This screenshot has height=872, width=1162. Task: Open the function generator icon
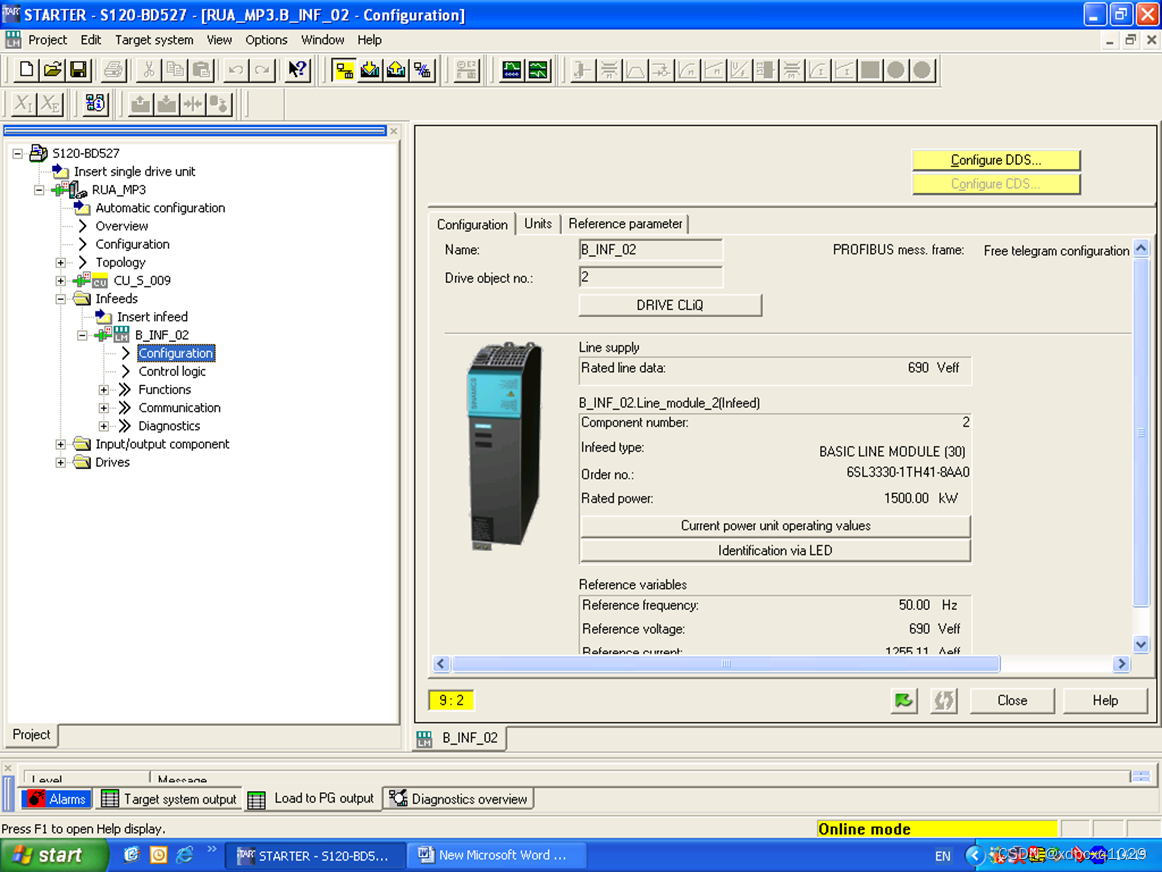coord(538,70)
